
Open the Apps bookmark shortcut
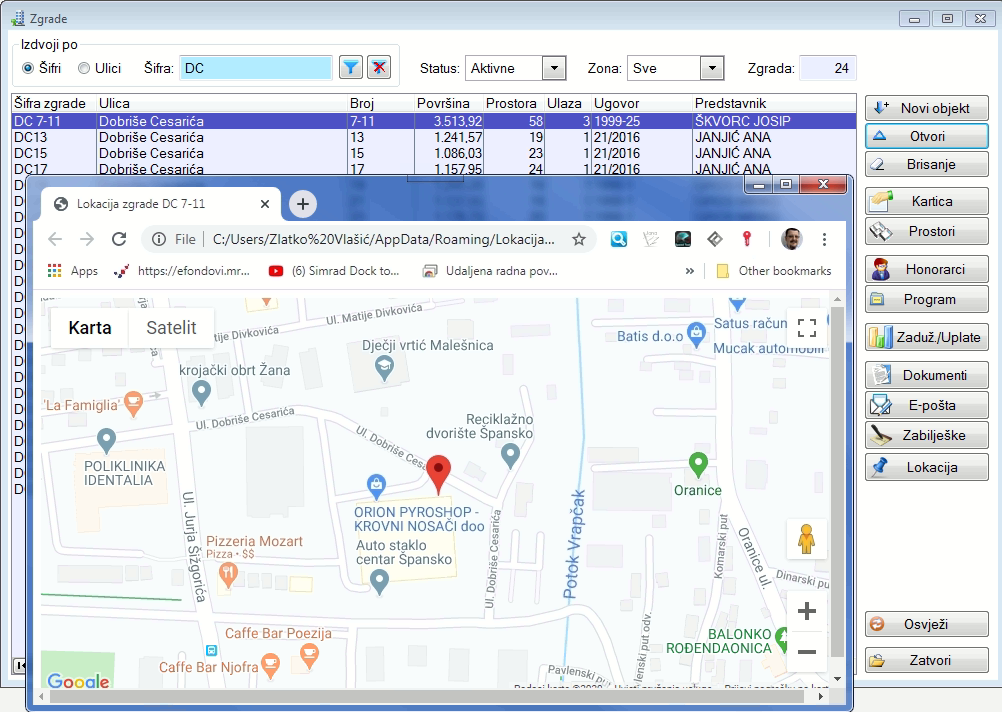[x=72, y=271]
